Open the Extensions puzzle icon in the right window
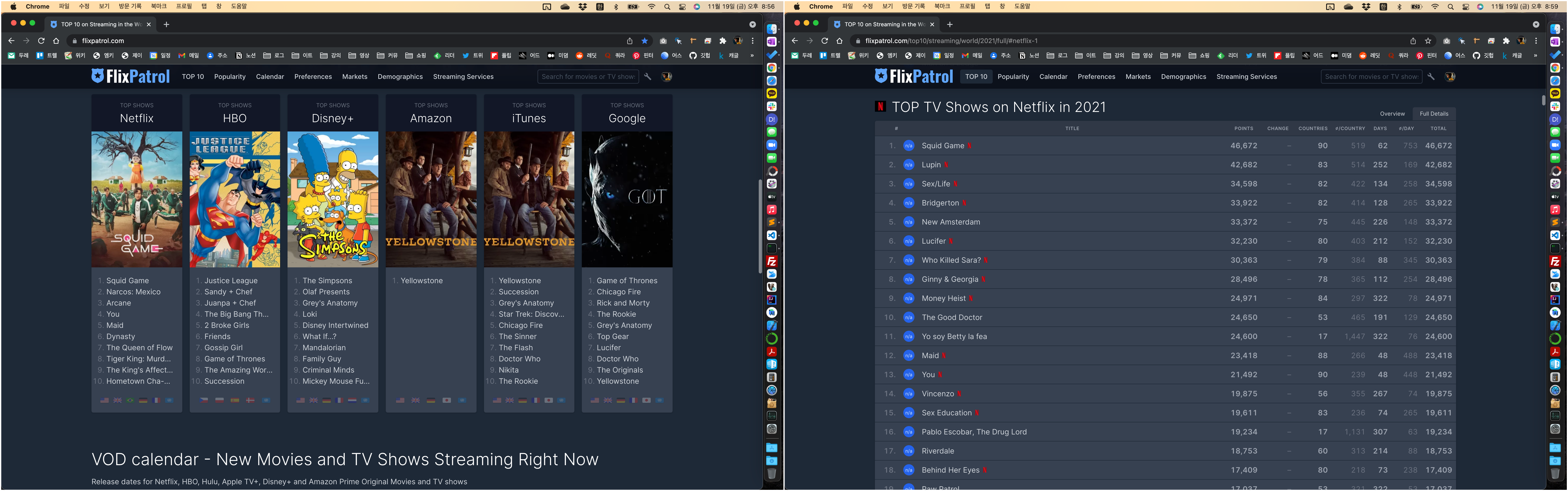The width and height of the screenshot is (1568, 491). click(1506, 41)
